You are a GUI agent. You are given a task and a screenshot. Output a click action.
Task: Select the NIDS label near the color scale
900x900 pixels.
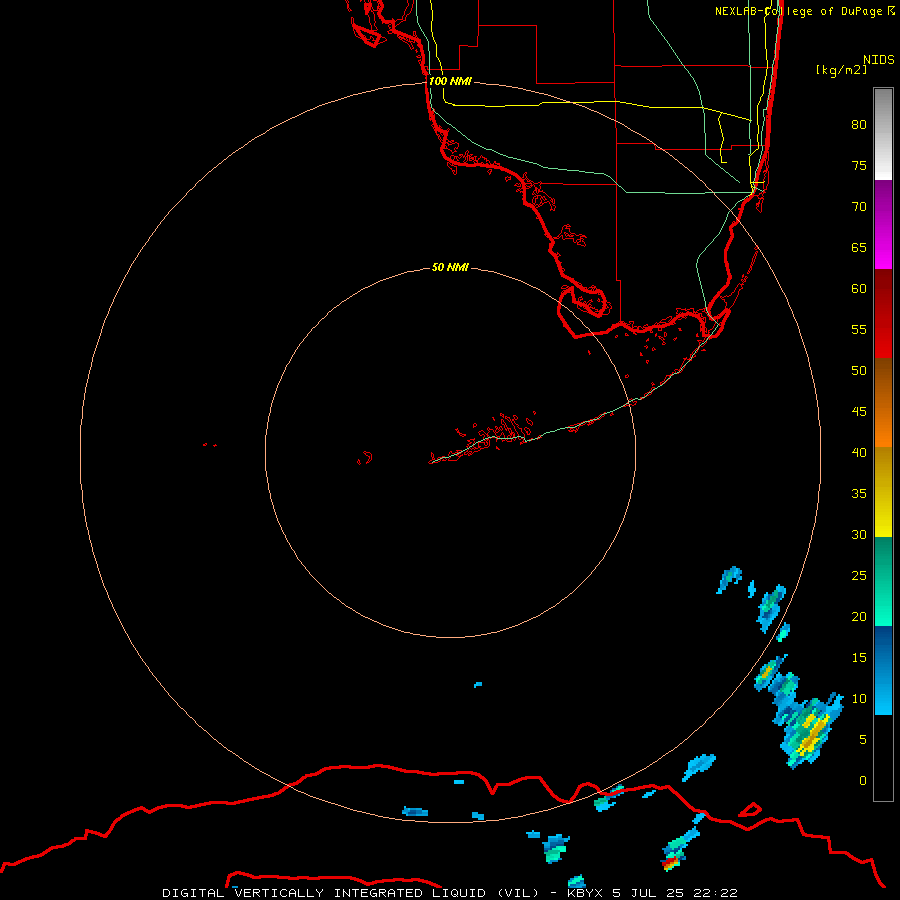click(x=878, y=59)
